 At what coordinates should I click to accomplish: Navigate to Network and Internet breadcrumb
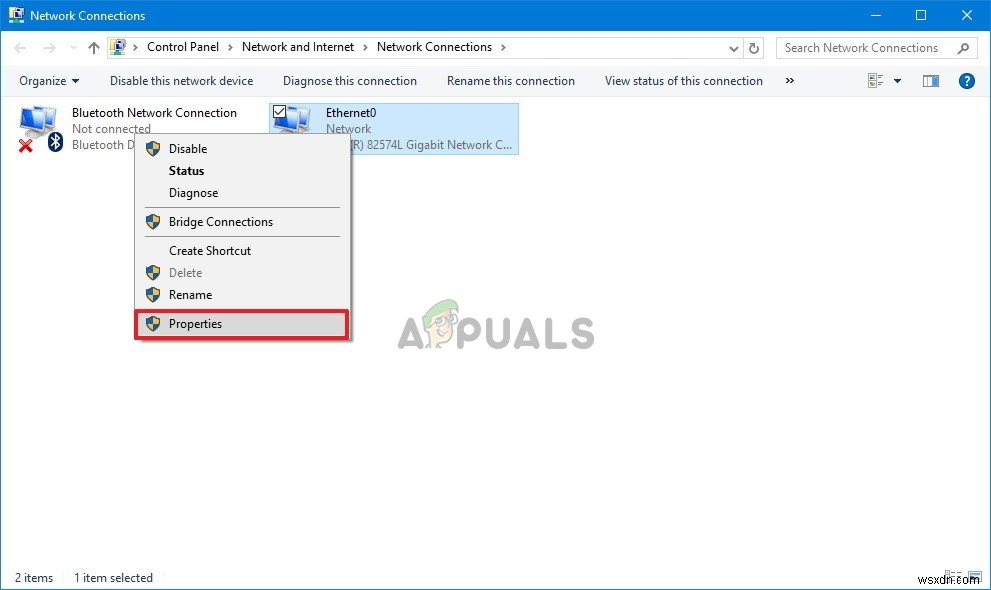pos(298,47)
